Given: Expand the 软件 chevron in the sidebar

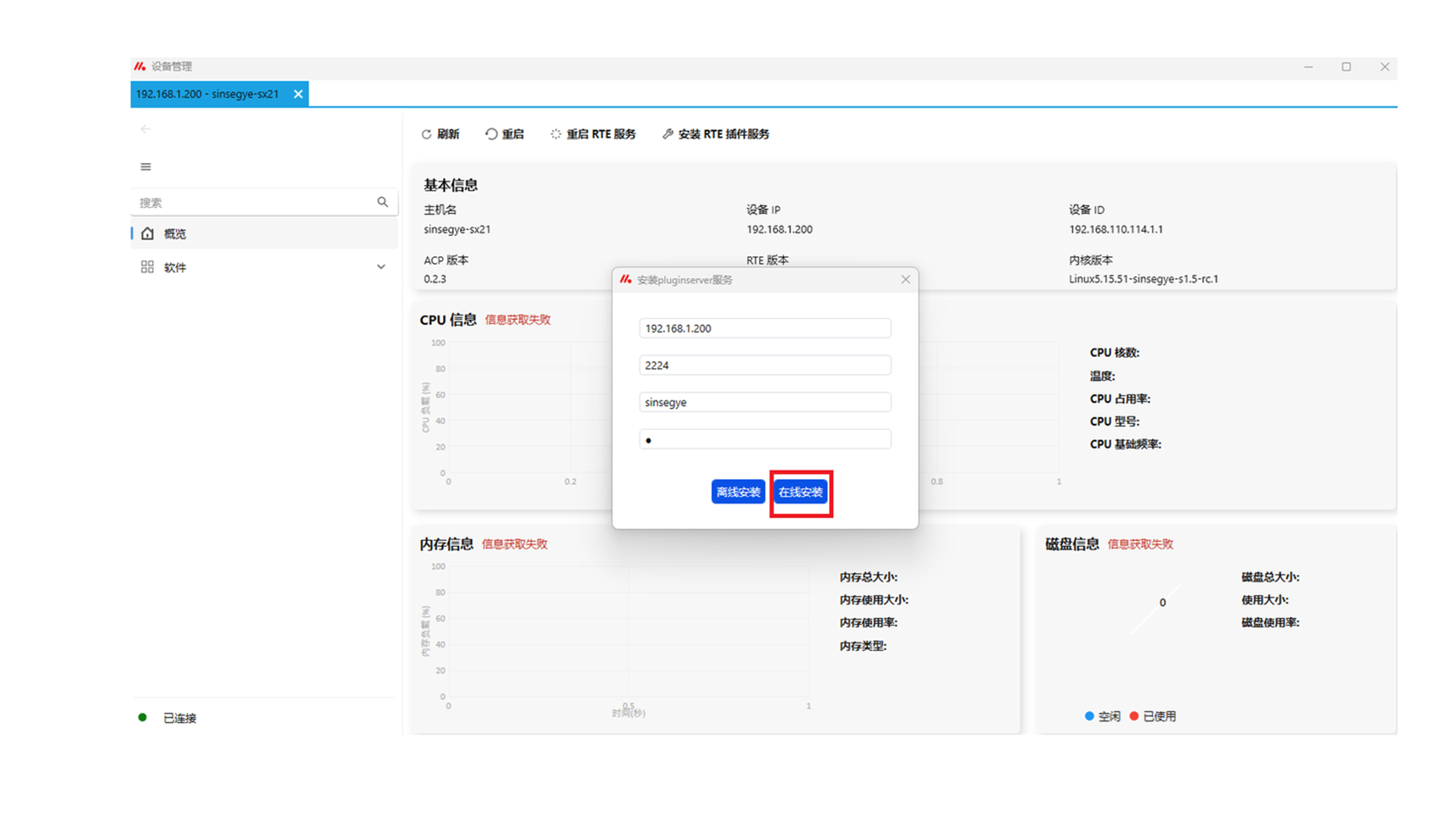Looking at the screenshot, I should point(381,267).
